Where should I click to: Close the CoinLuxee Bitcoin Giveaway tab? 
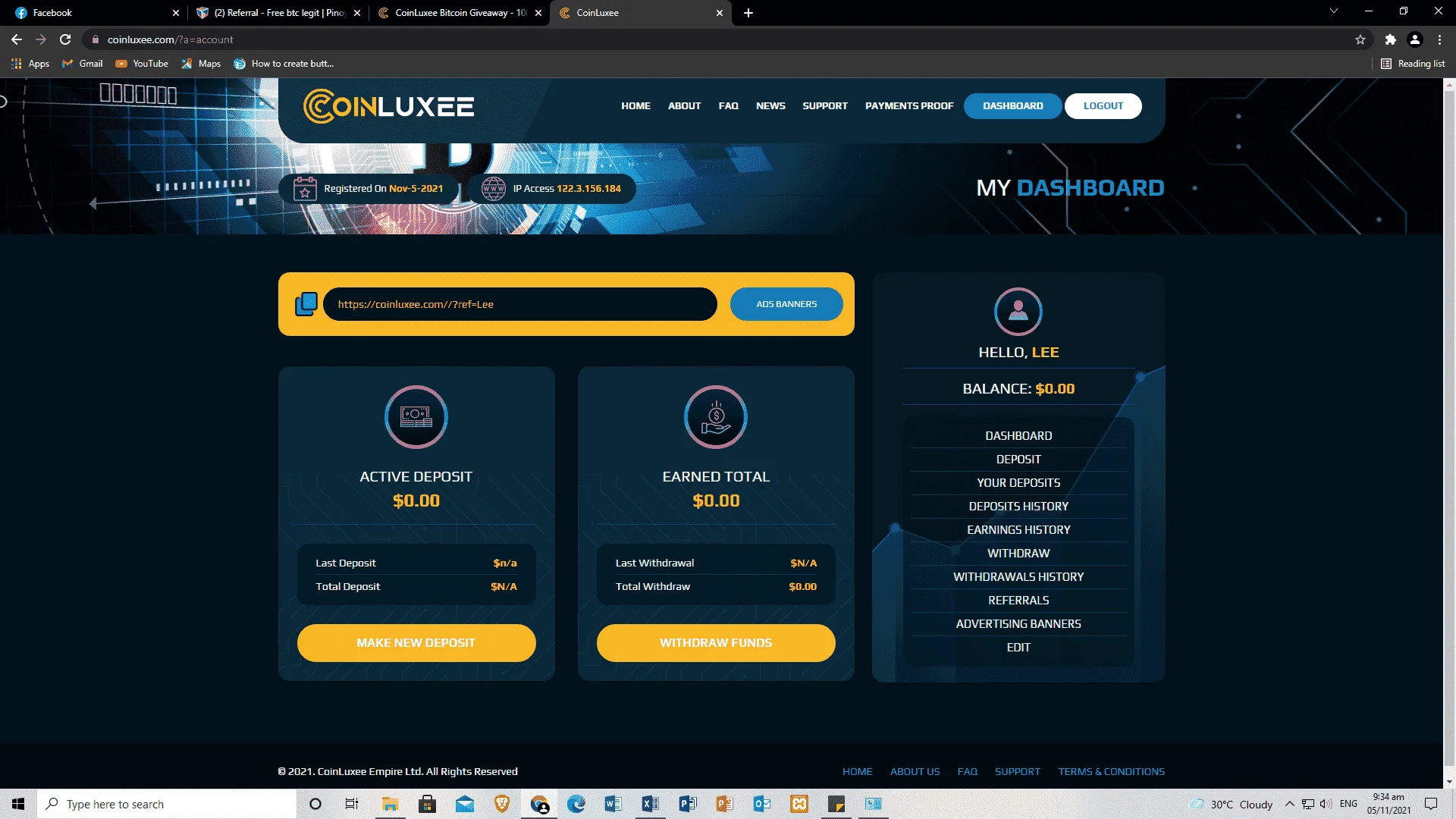click(x=538, y=13)
